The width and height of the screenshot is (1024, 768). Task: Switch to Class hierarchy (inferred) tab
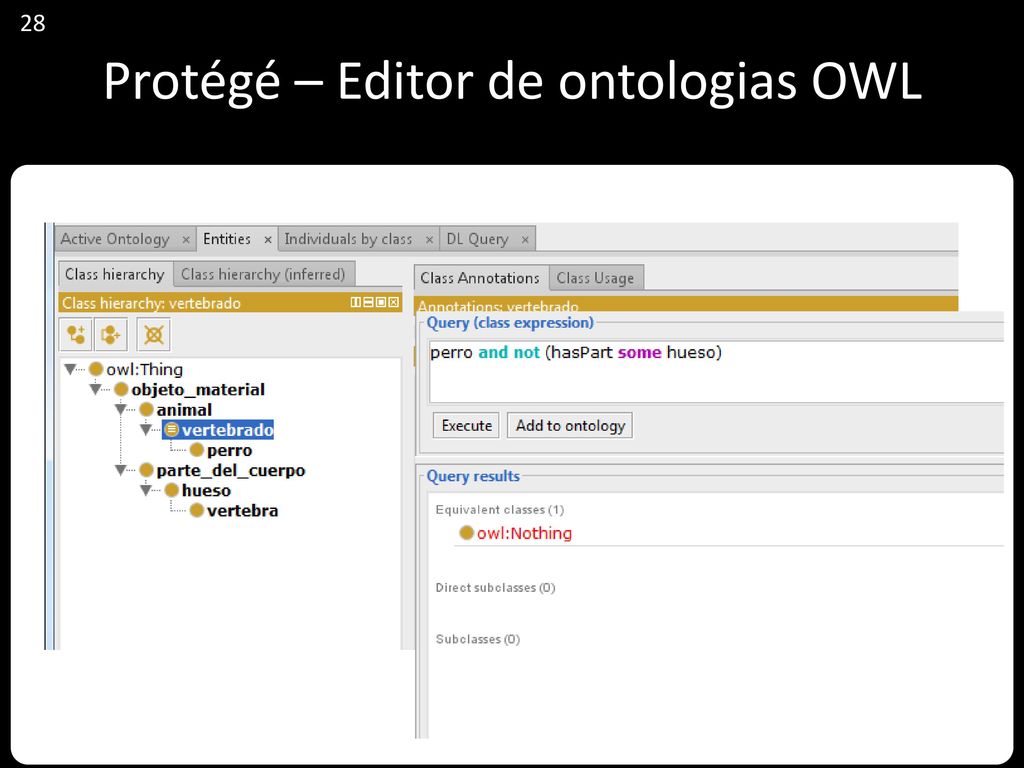263,274
